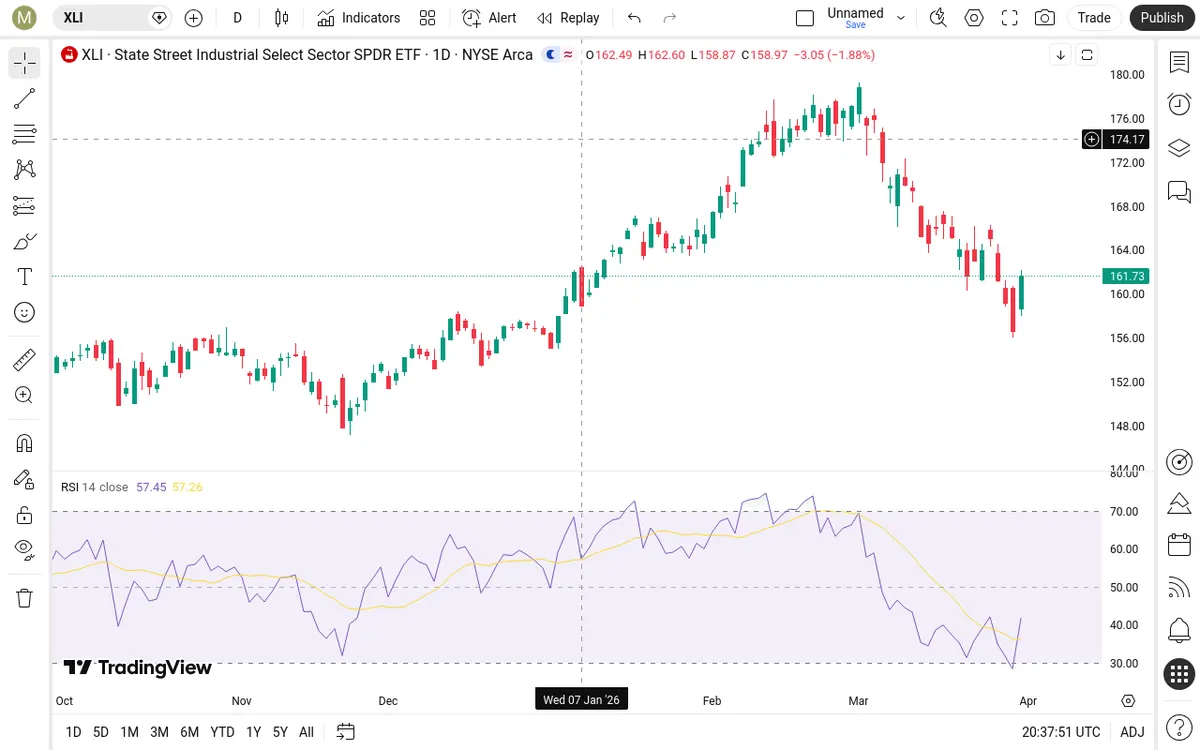Open the alerts alarm clock panel
Screen dimensions: 1200x750
1179,104
